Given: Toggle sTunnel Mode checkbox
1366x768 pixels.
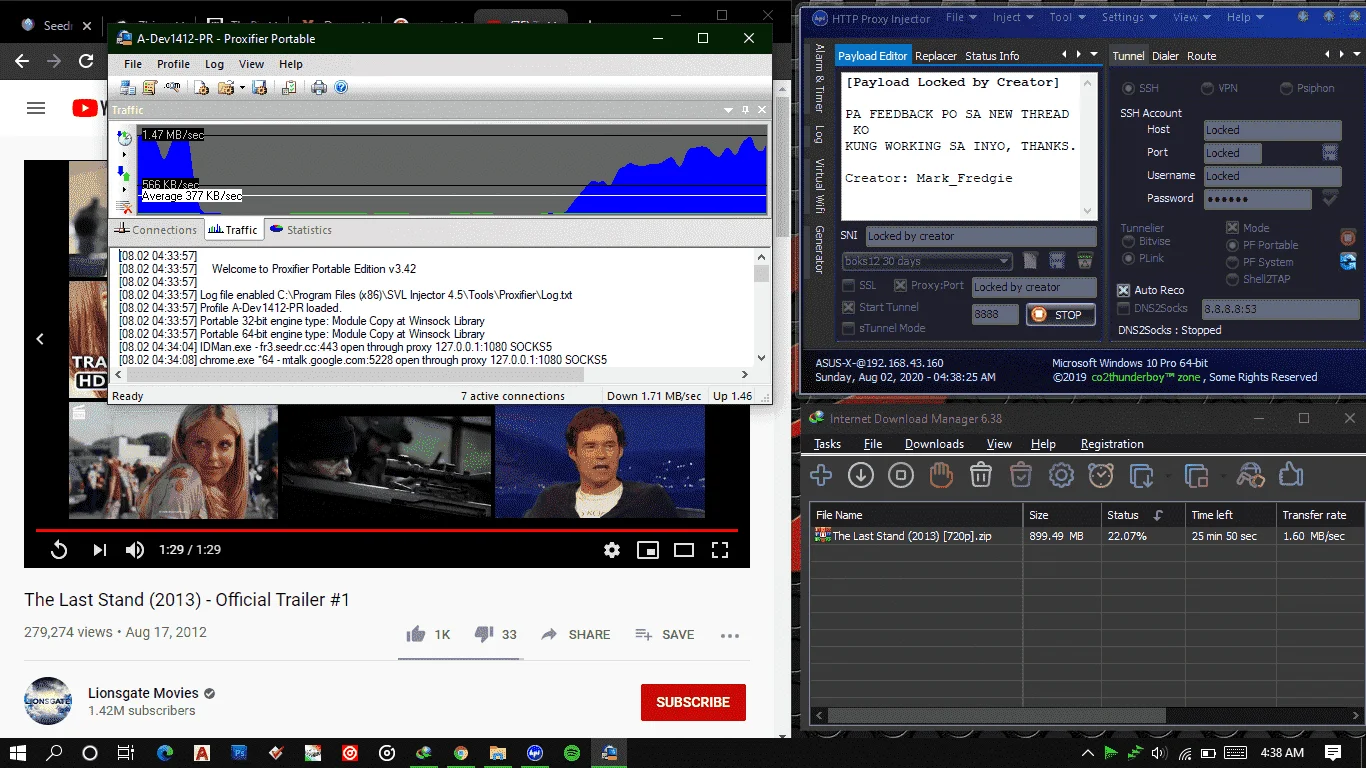Looking at the screenshot, I should 848,328.
